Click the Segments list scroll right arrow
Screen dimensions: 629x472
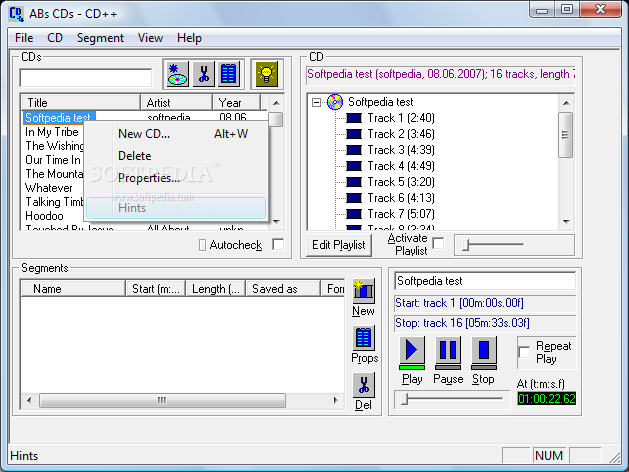click(x=336, y=400)
